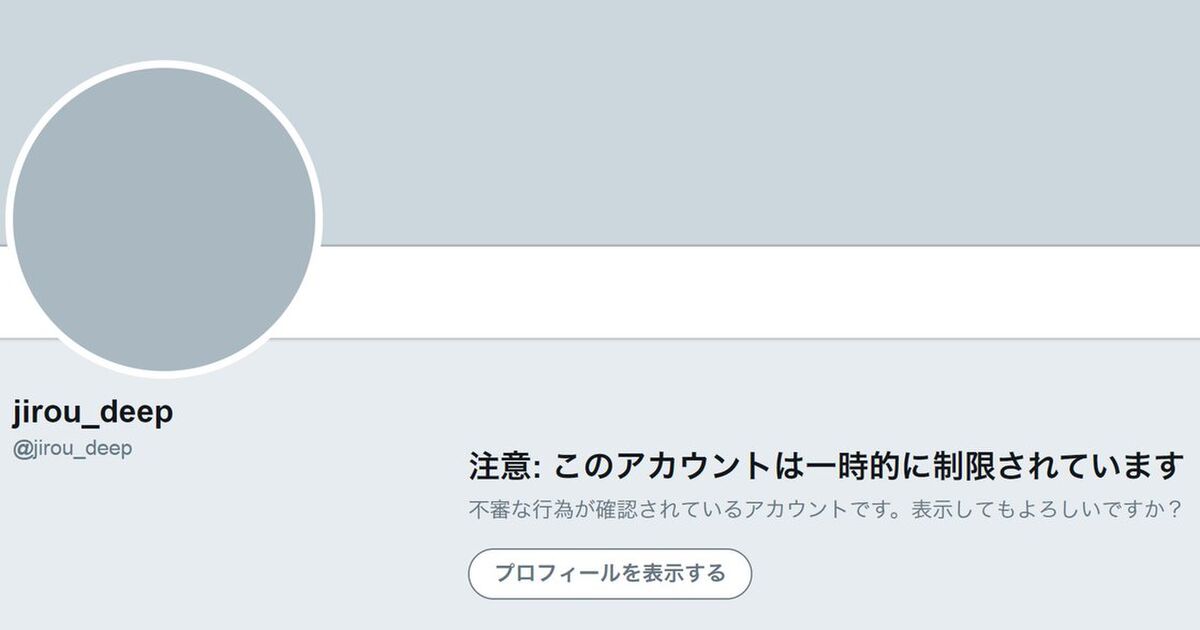Image resolution: width=1200 pixels, height=630 pixels.
Task: Click the gray circular profile avatar placeholder
Action: pyautogui.click(x=164, y=219)
